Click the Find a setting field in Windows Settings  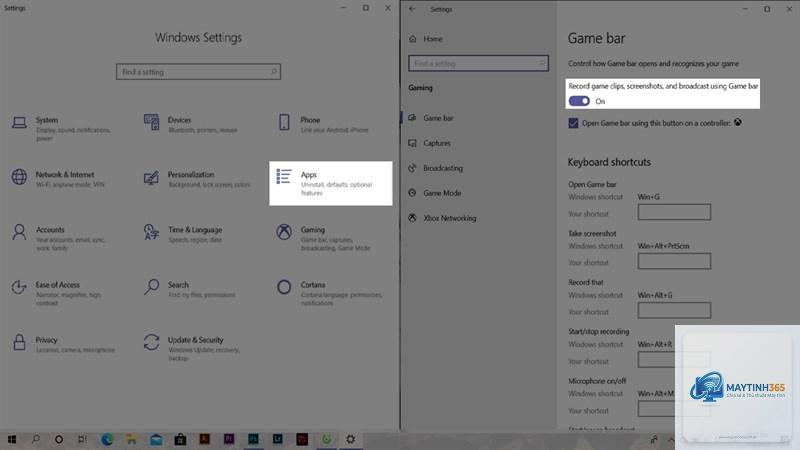pyautogui.click(x=198, y=72)
